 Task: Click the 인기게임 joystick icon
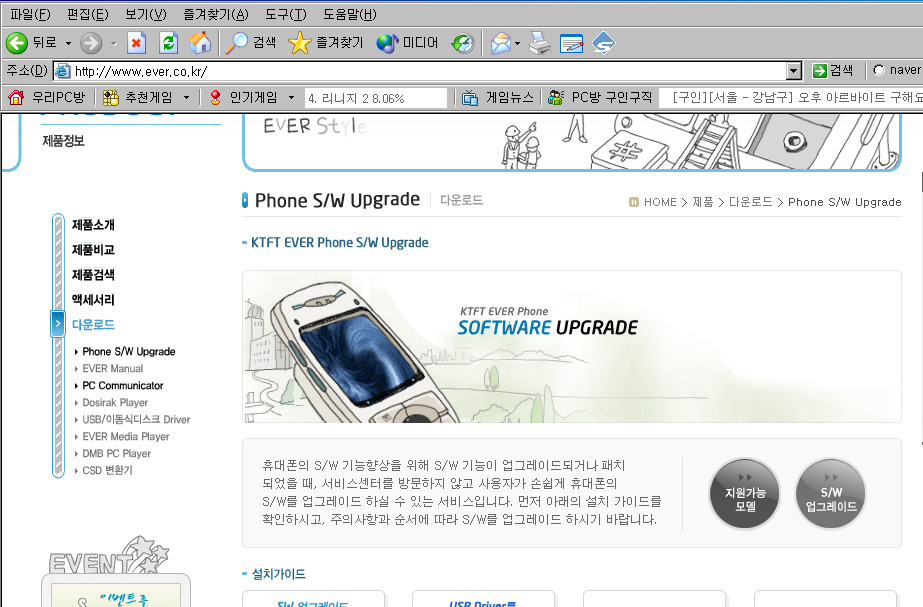(215, 97)
